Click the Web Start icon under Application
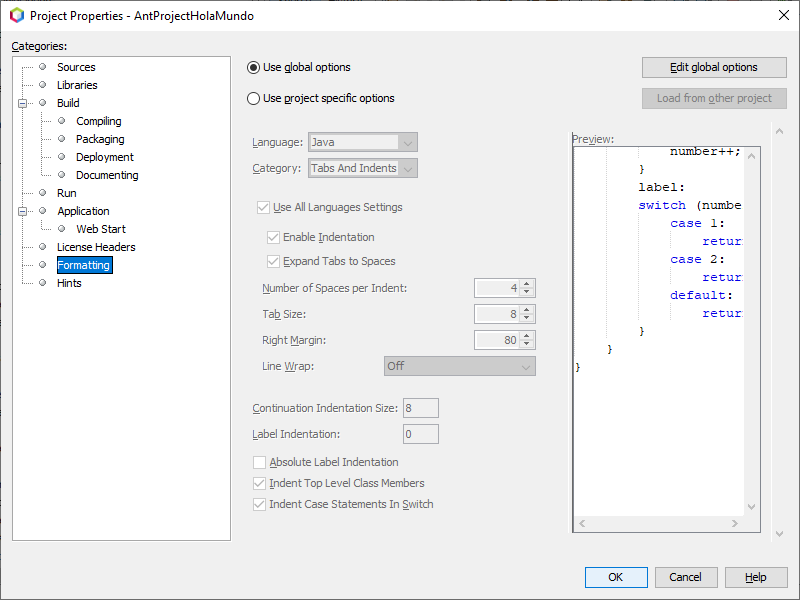The height and width of the screenshot is (600, 800). [62, 229]
